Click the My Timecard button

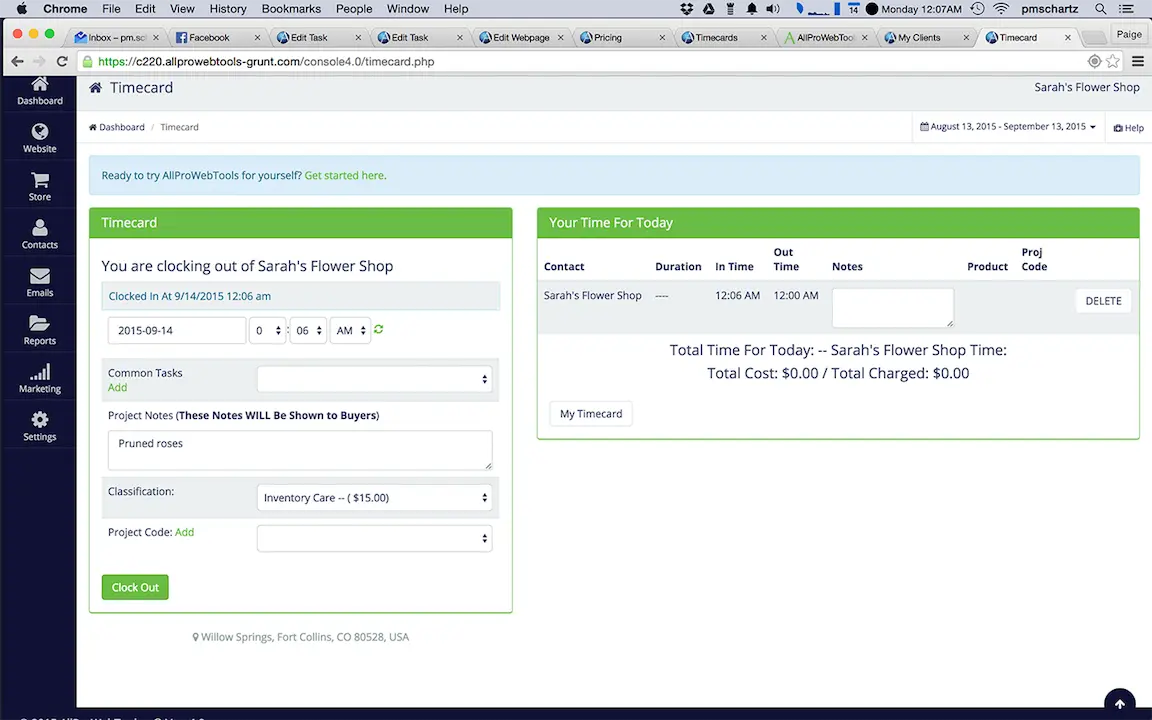(x=591, y=414)
